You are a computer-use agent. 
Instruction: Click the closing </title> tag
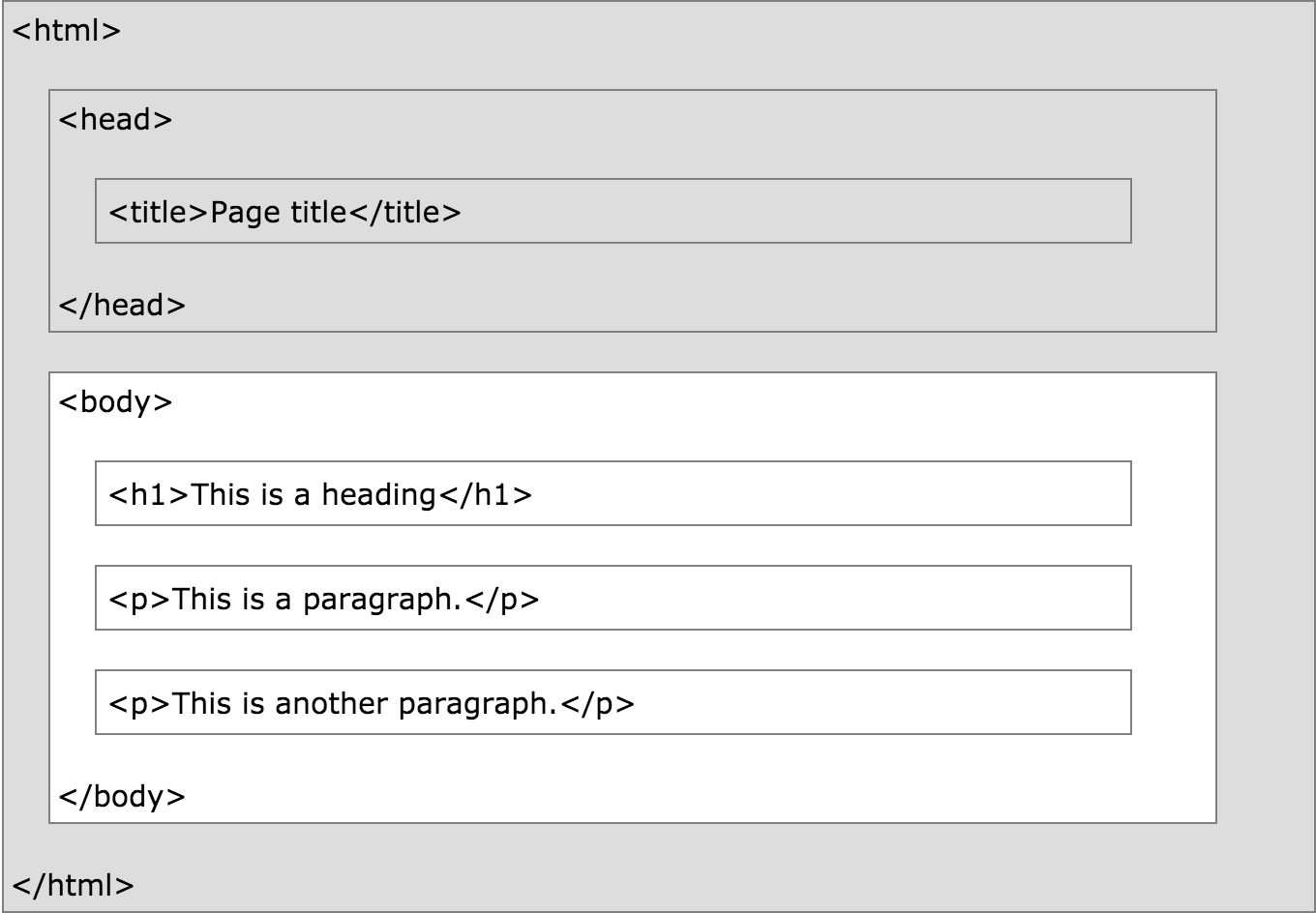[404, 213]
